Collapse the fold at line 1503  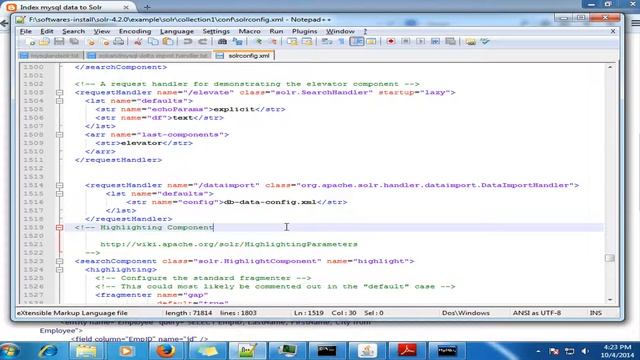(60, 93)
